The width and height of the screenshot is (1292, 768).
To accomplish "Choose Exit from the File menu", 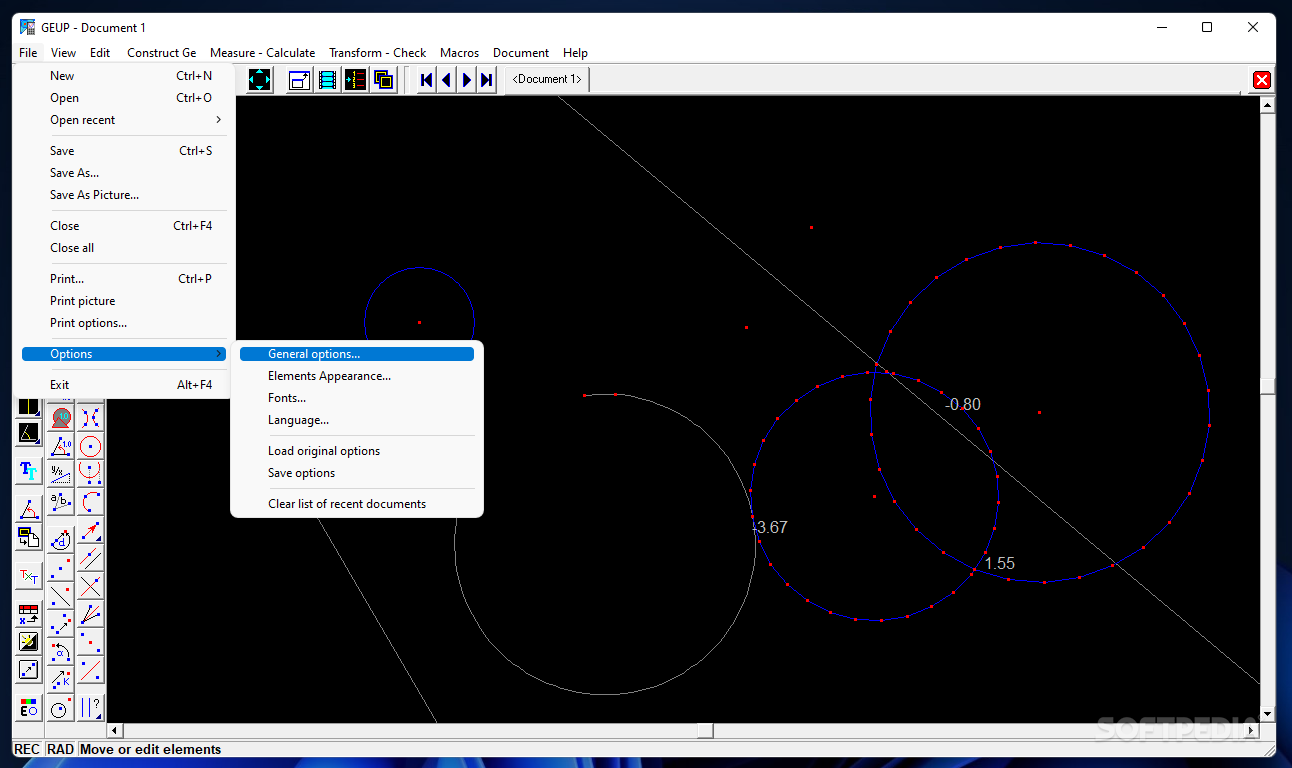I will pos(124,385).
